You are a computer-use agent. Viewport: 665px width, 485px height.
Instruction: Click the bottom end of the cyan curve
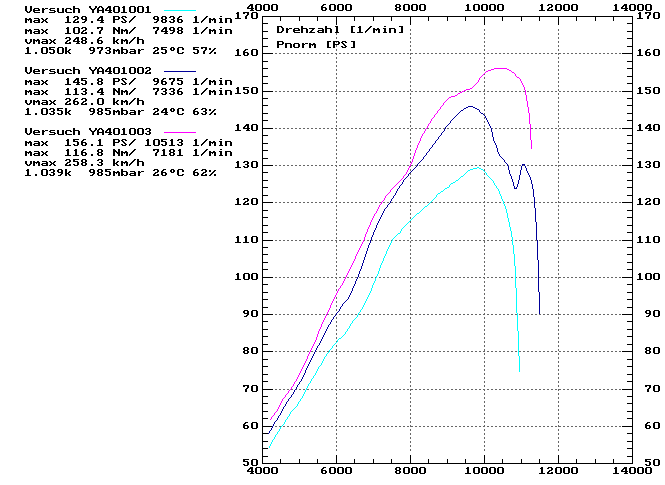(519, 371)
